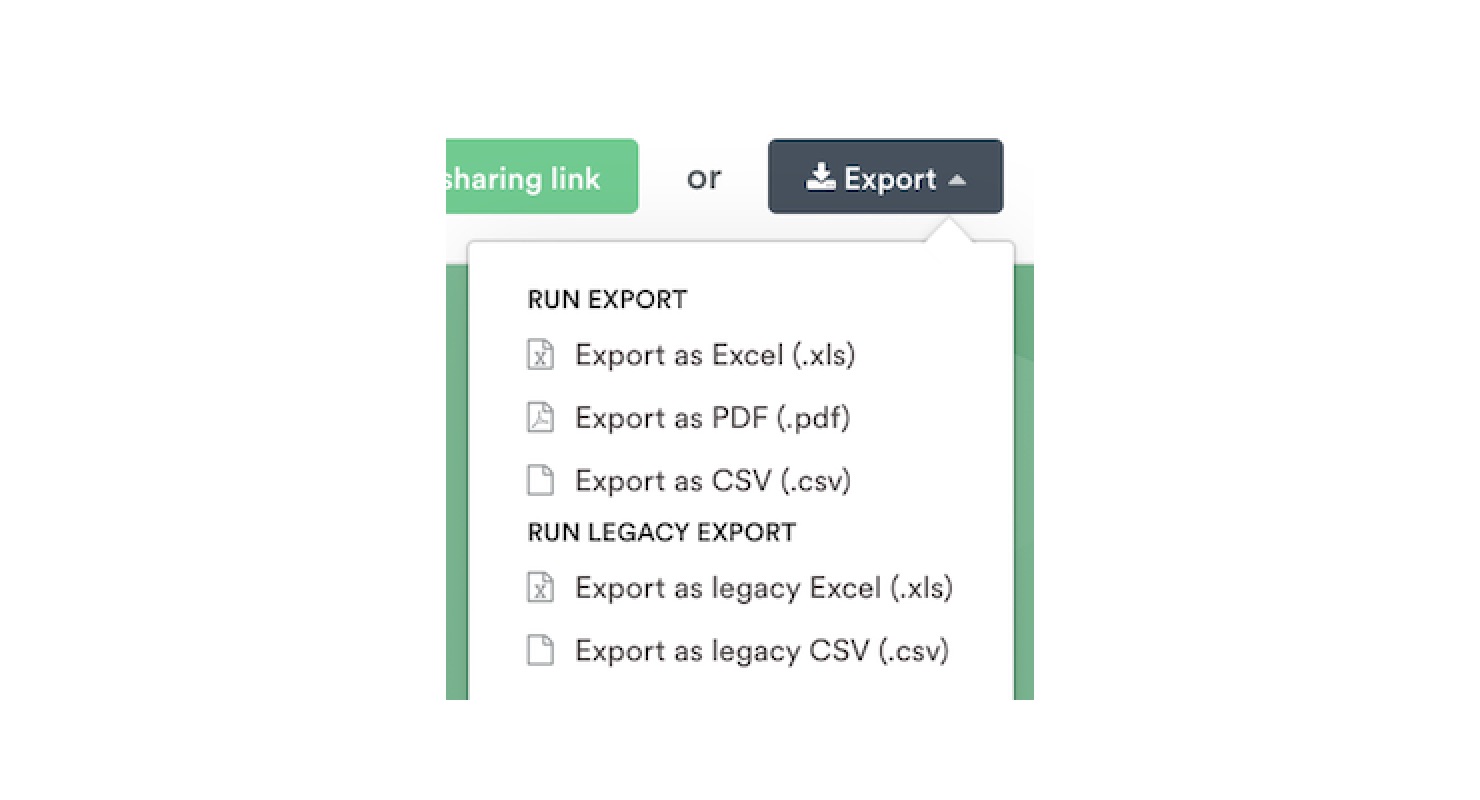
Task: Collapse the menu using the Export button caret
Action: pos(957,180)
